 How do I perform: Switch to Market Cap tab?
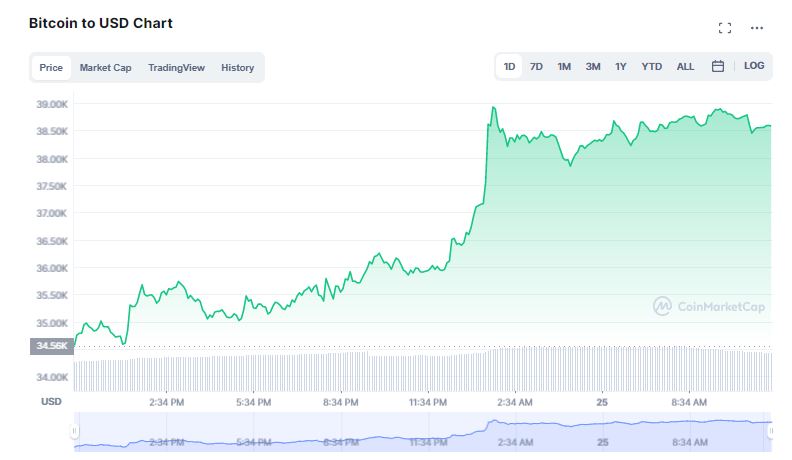105,68
